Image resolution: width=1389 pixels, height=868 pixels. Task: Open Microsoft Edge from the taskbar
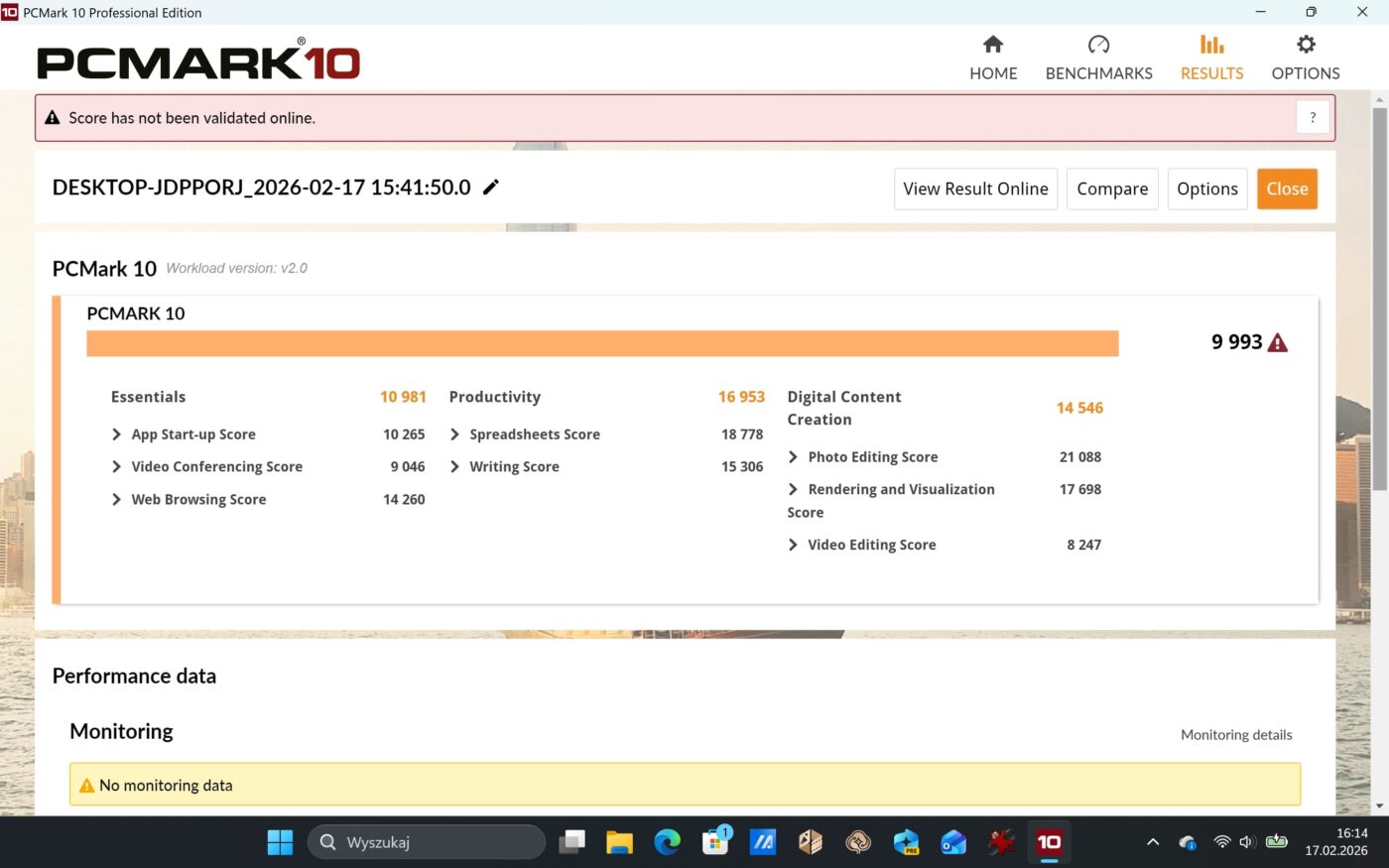coord(667,842)
